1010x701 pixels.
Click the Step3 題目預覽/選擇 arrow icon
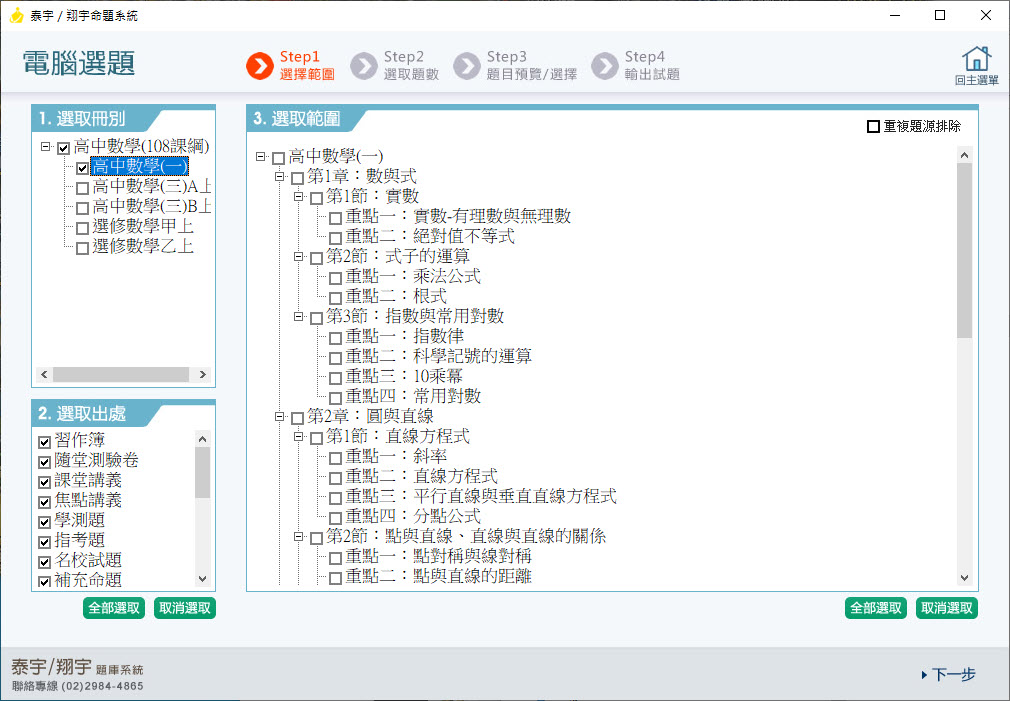(466, 66)
